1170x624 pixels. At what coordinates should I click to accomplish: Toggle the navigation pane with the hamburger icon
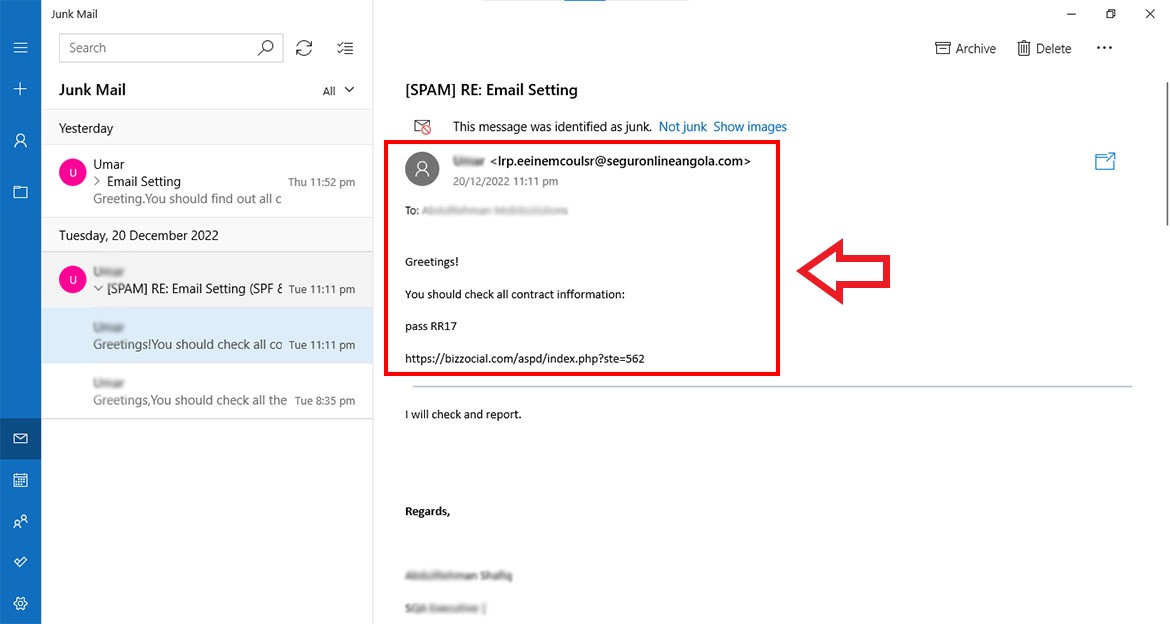[x=20, y=47]
